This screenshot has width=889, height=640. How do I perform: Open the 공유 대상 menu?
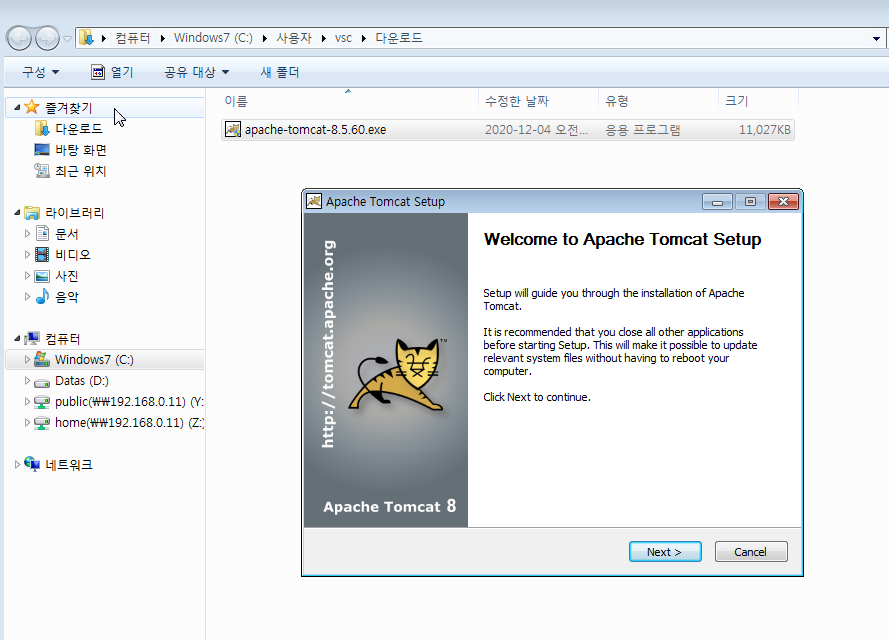point(196,72)
